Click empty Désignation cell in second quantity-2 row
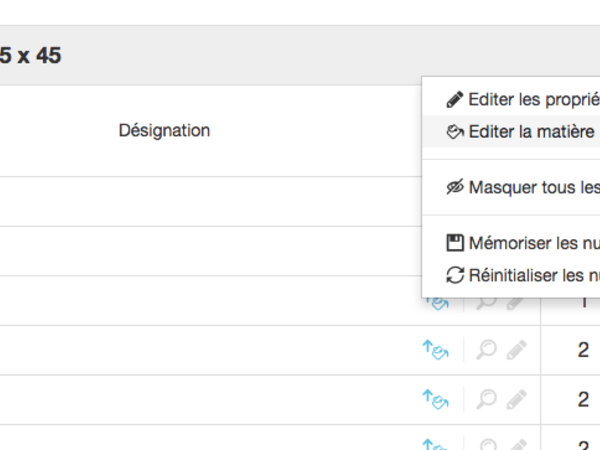The height and width of the screenshot is (450, 600). [x=200, y=400]
